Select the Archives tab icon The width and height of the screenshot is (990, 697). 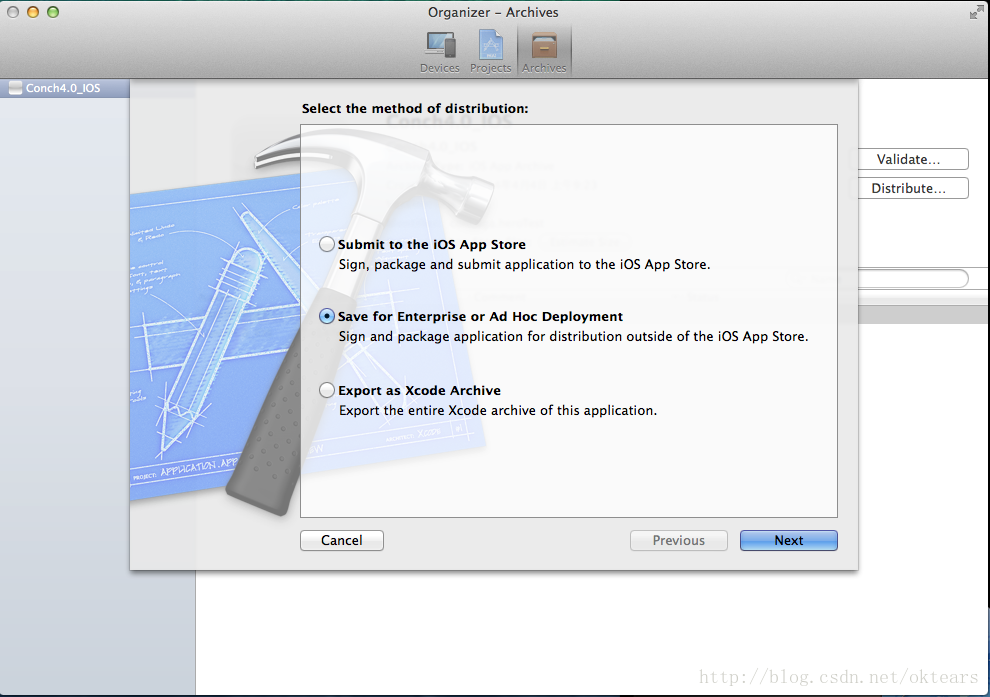point(544,45)
